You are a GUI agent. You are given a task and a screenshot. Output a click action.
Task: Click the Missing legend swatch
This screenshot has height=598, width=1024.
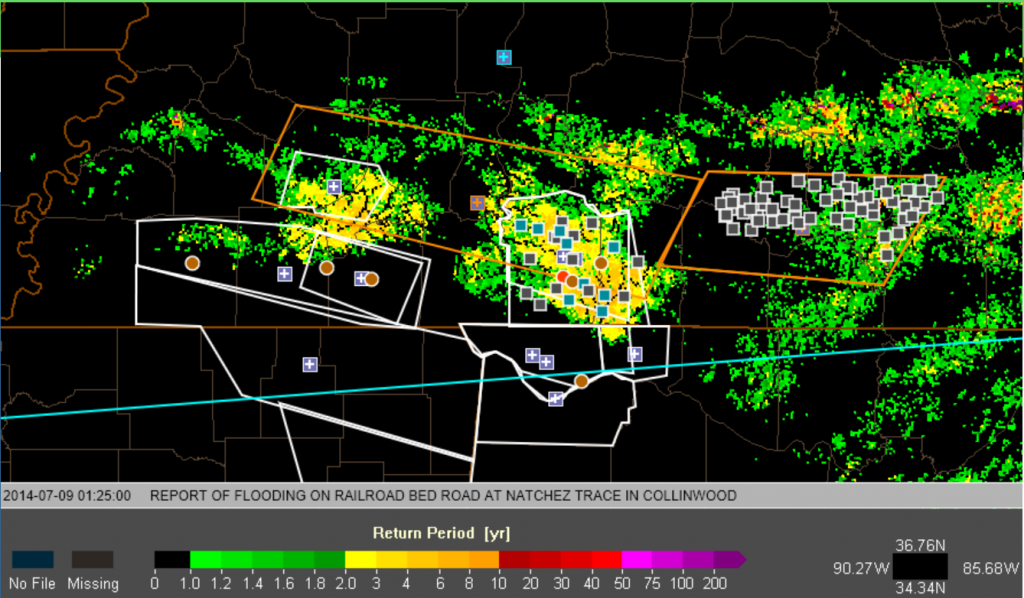click(92, 559)
